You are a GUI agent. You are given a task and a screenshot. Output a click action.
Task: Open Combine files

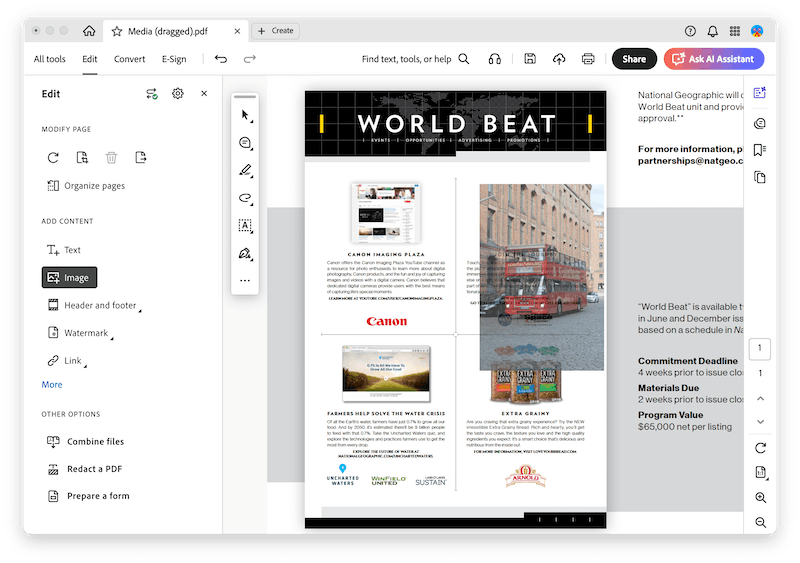[86, 442]
